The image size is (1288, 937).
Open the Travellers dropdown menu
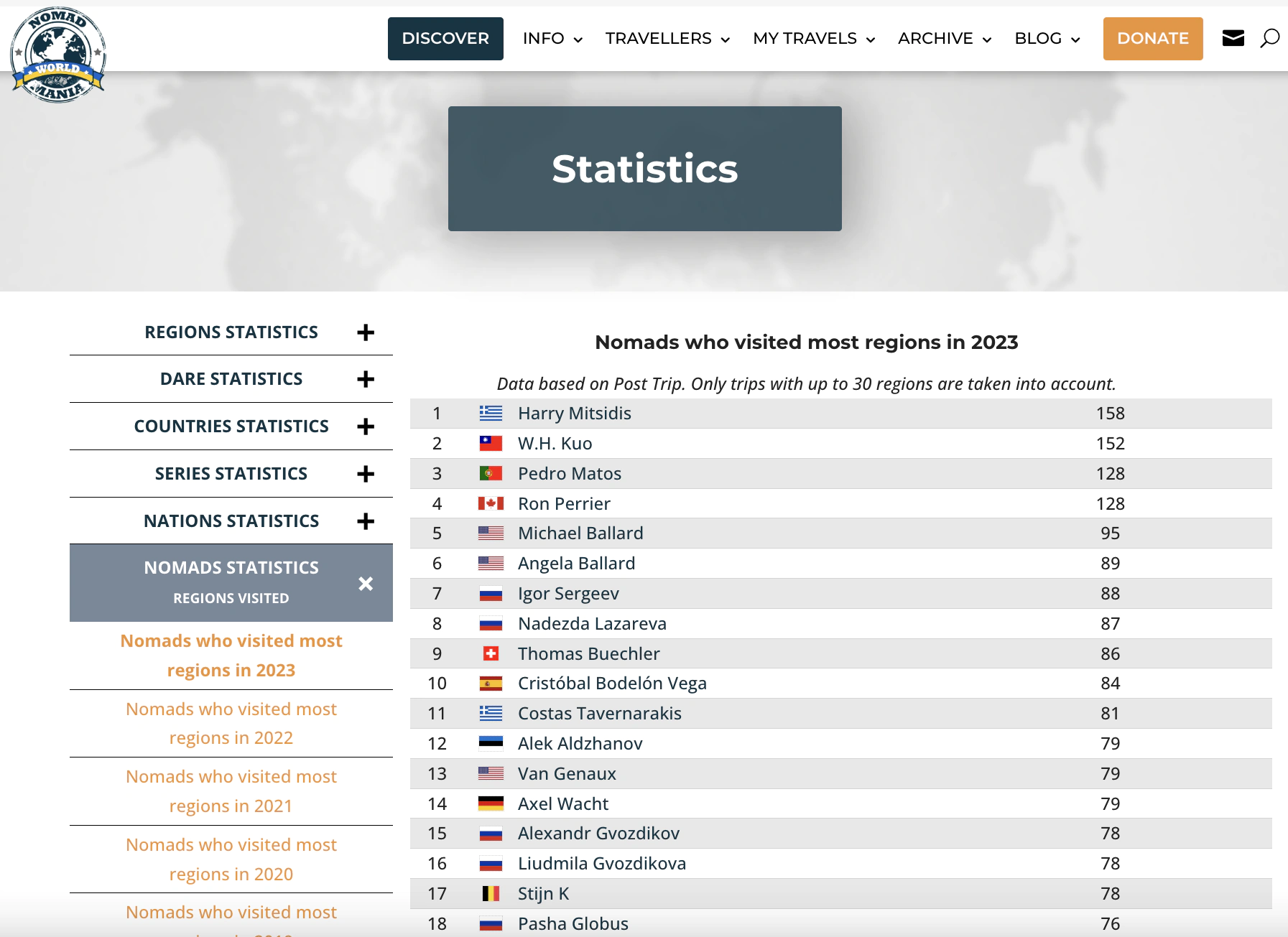click(667, 39)
